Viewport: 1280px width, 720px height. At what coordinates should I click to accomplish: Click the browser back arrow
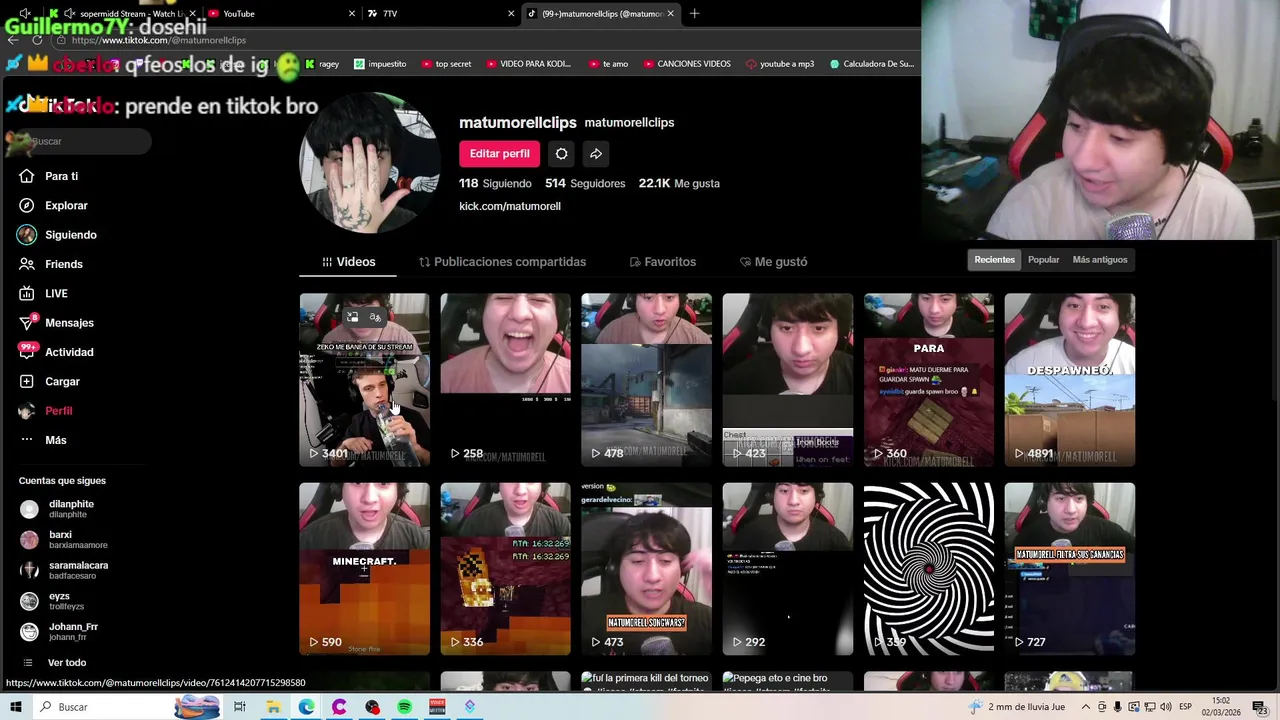pos(13,40)
